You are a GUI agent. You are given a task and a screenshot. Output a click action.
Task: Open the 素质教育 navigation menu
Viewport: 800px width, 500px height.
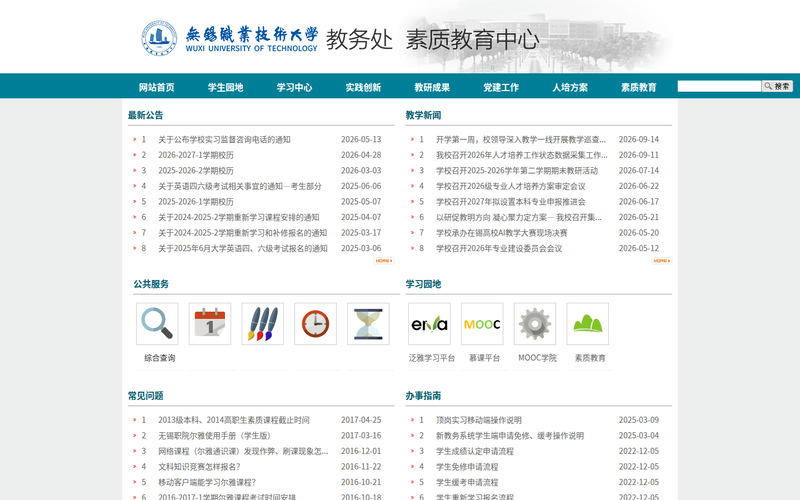pos(639,87)
